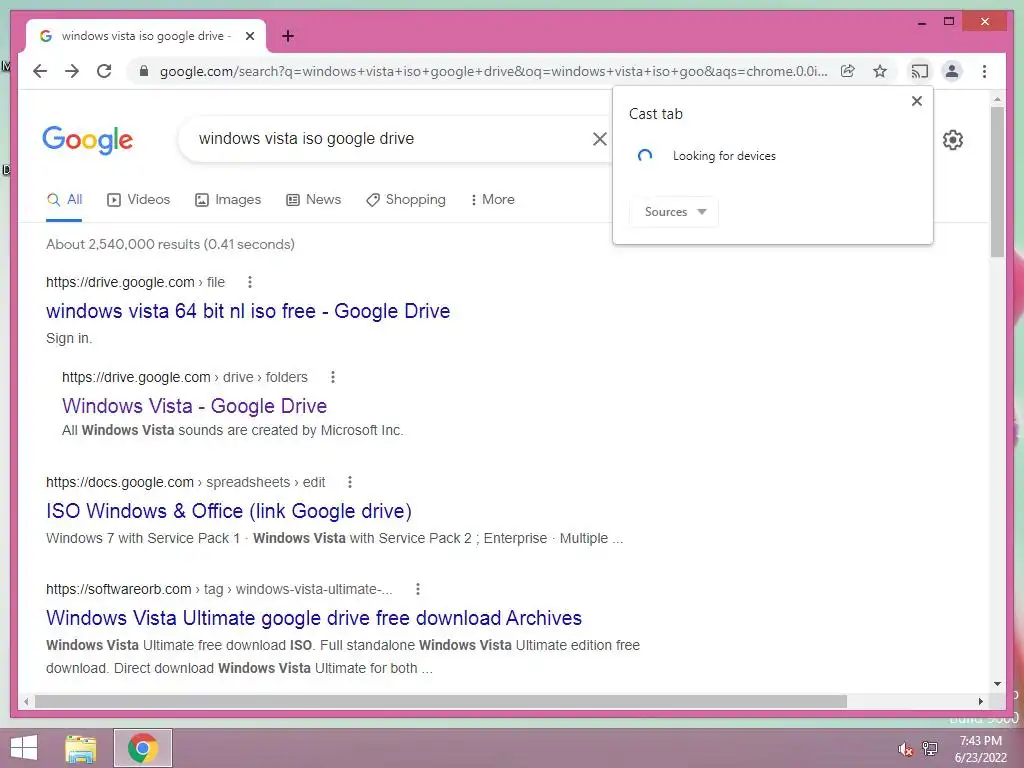Open File Explorer from taskbar
Viewport: 1024px width, 768px height.
click(81, 748)
